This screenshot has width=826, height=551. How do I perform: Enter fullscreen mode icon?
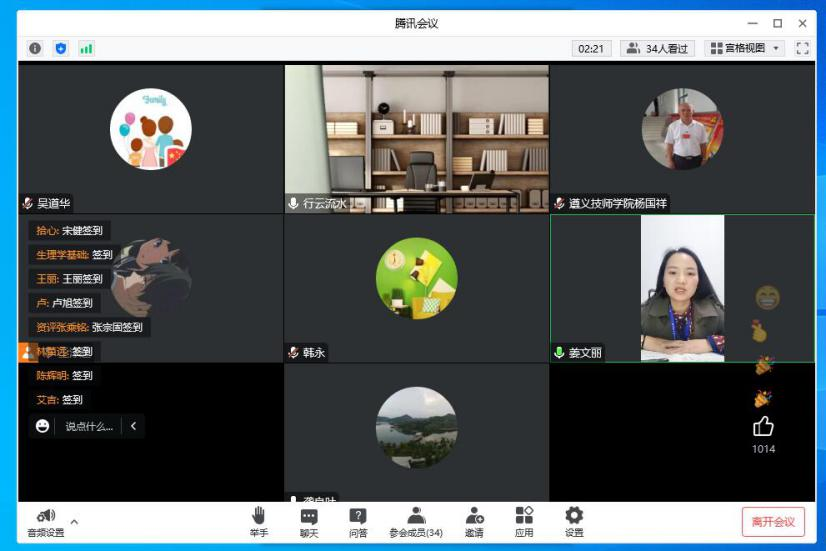coord(802,48)
